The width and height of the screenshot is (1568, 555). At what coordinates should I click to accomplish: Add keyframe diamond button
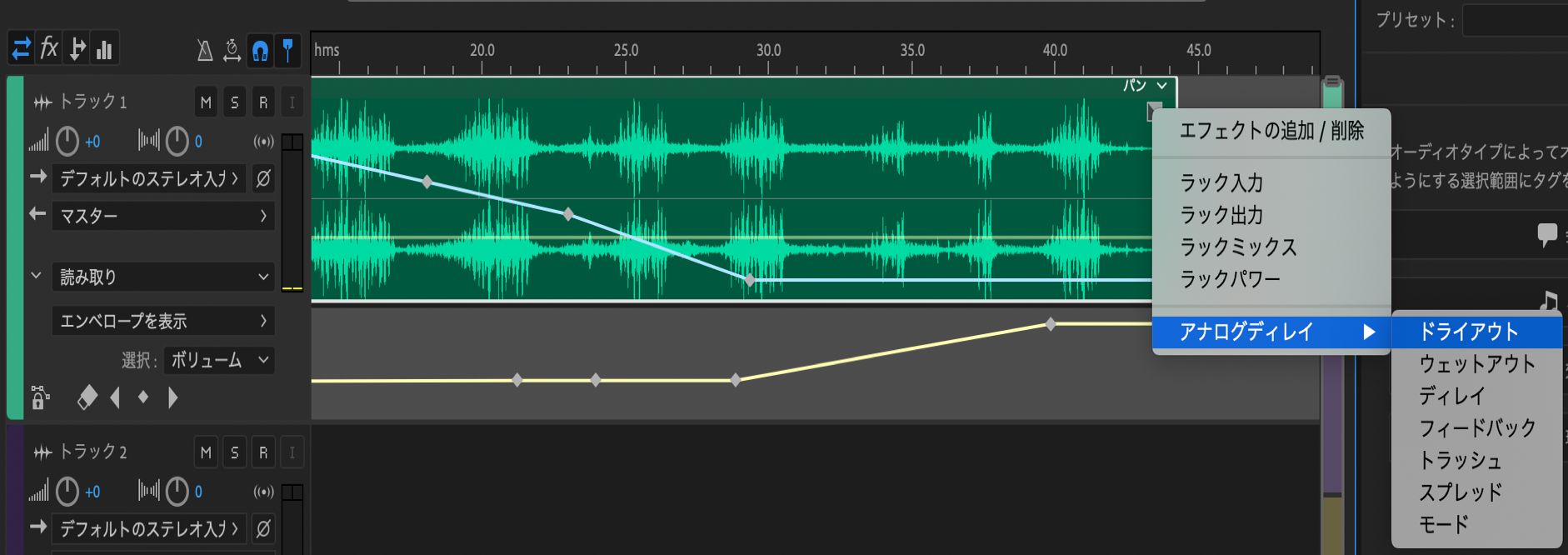point(143,397)
